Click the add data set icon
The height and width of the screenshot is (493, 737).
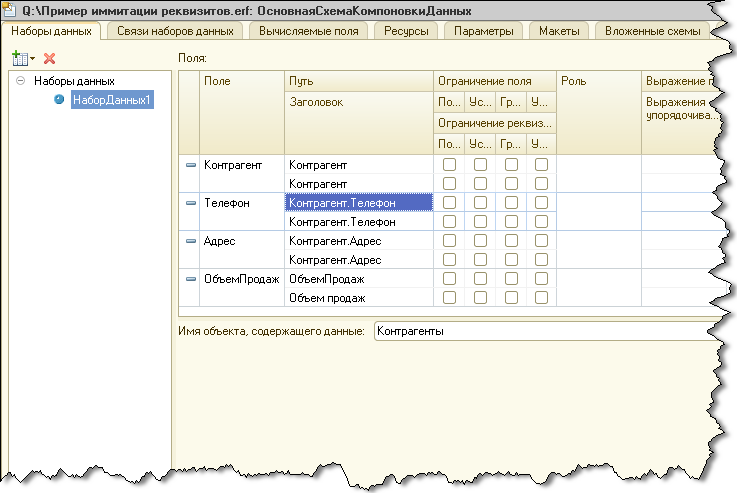point(19,59)
